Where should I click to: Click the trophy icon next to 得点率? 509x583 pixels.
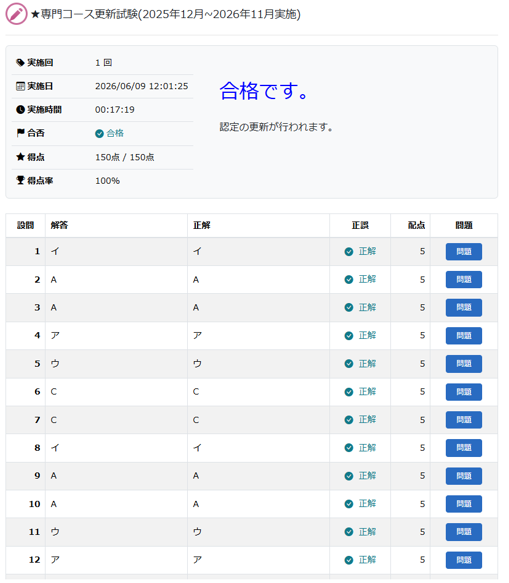[x=20, y=180]
